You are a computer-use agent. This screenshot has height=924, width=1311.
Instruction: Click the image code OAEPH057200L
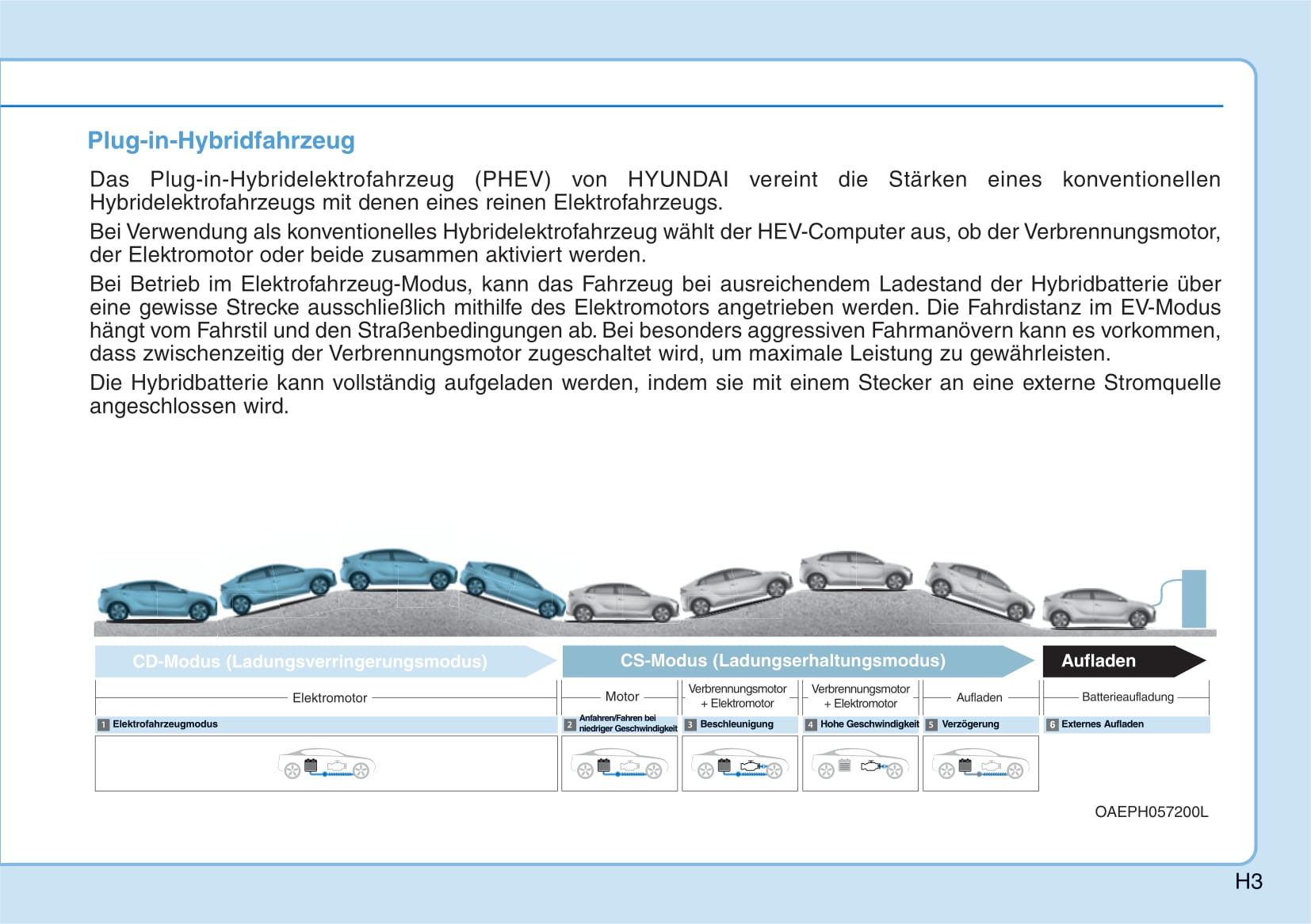[x=1151, y=811]
